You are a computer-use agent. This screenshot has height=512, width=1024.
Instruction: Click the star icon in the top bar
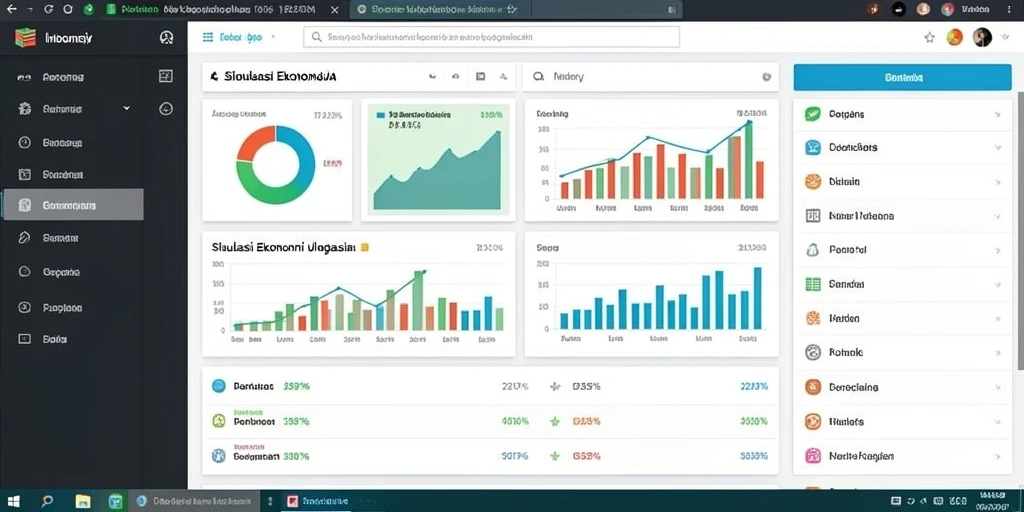929,37
